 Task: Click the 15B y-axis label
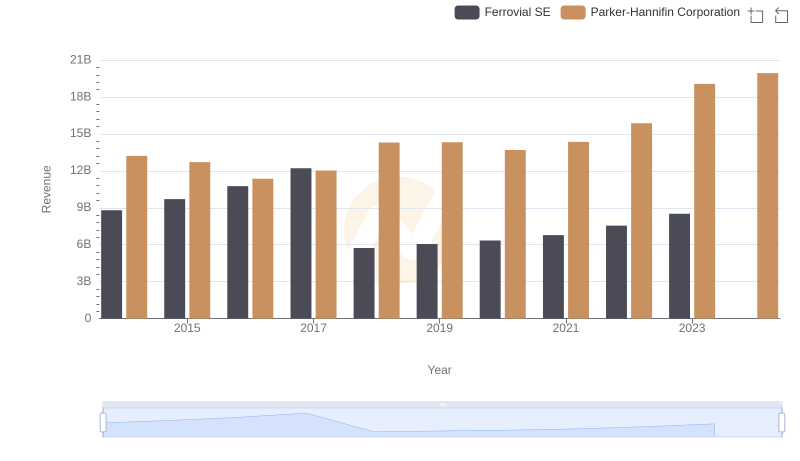pyautogui.click(x=81, y=134)
